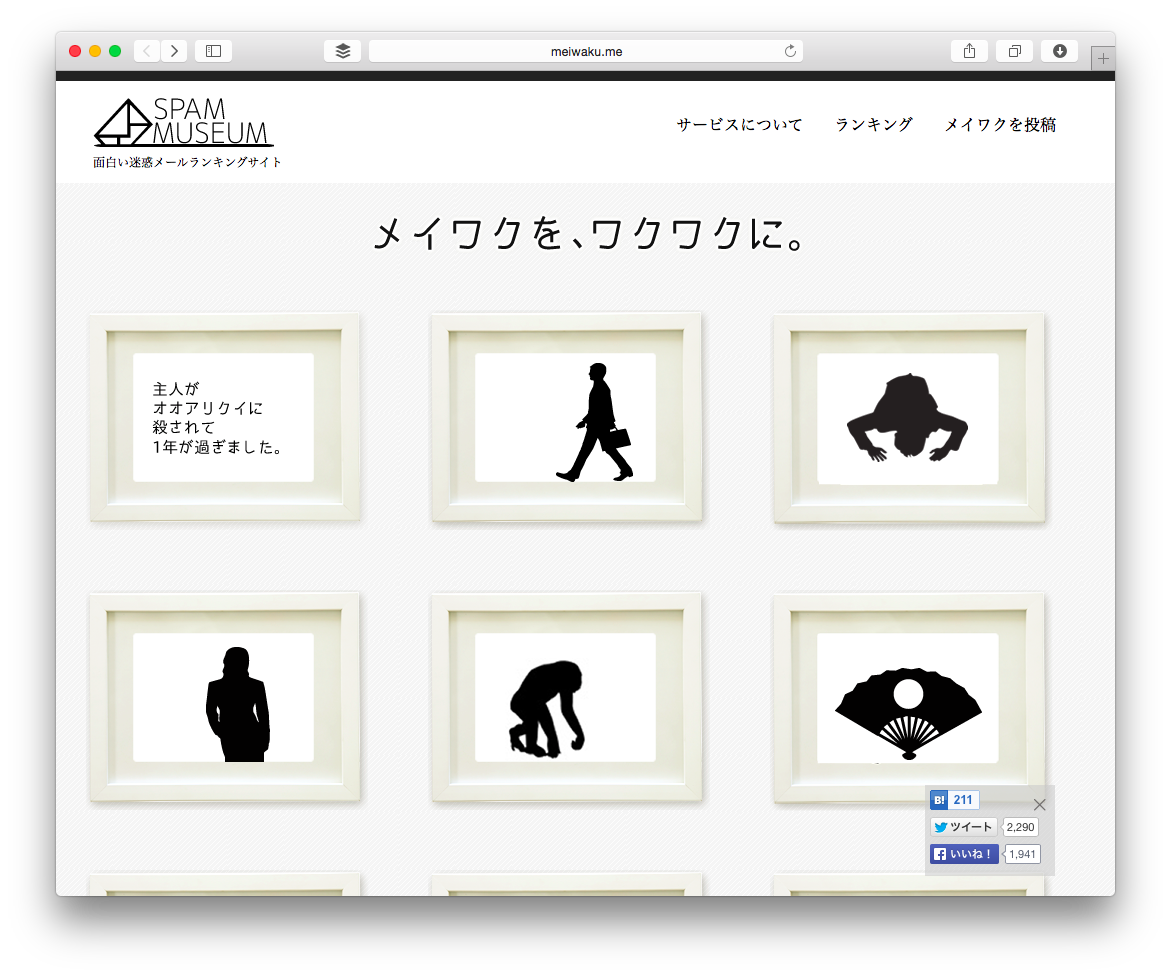Click the Hatena count 211
The width and height of the screenshot is (1171, 976).
point(963,800)
